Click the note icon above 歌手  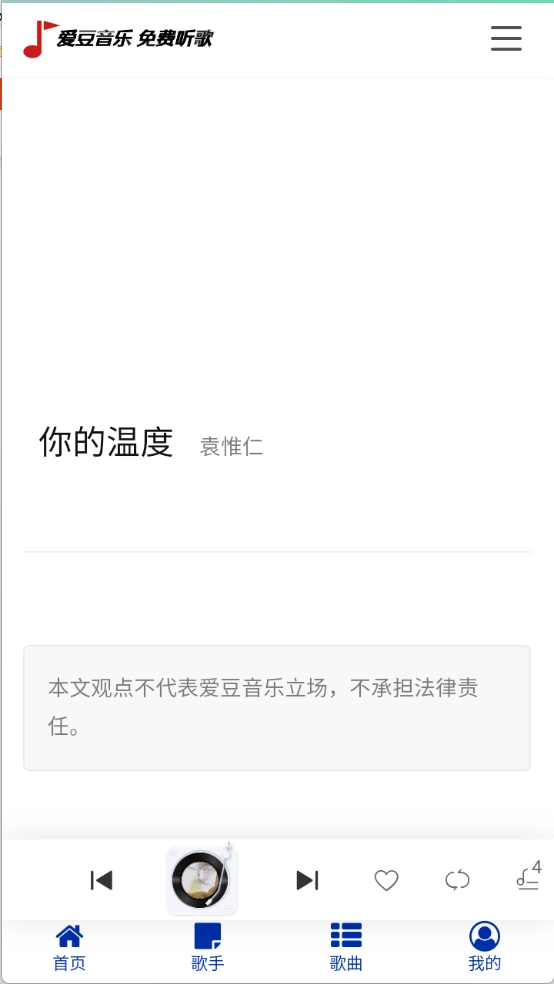coord(208,936)
